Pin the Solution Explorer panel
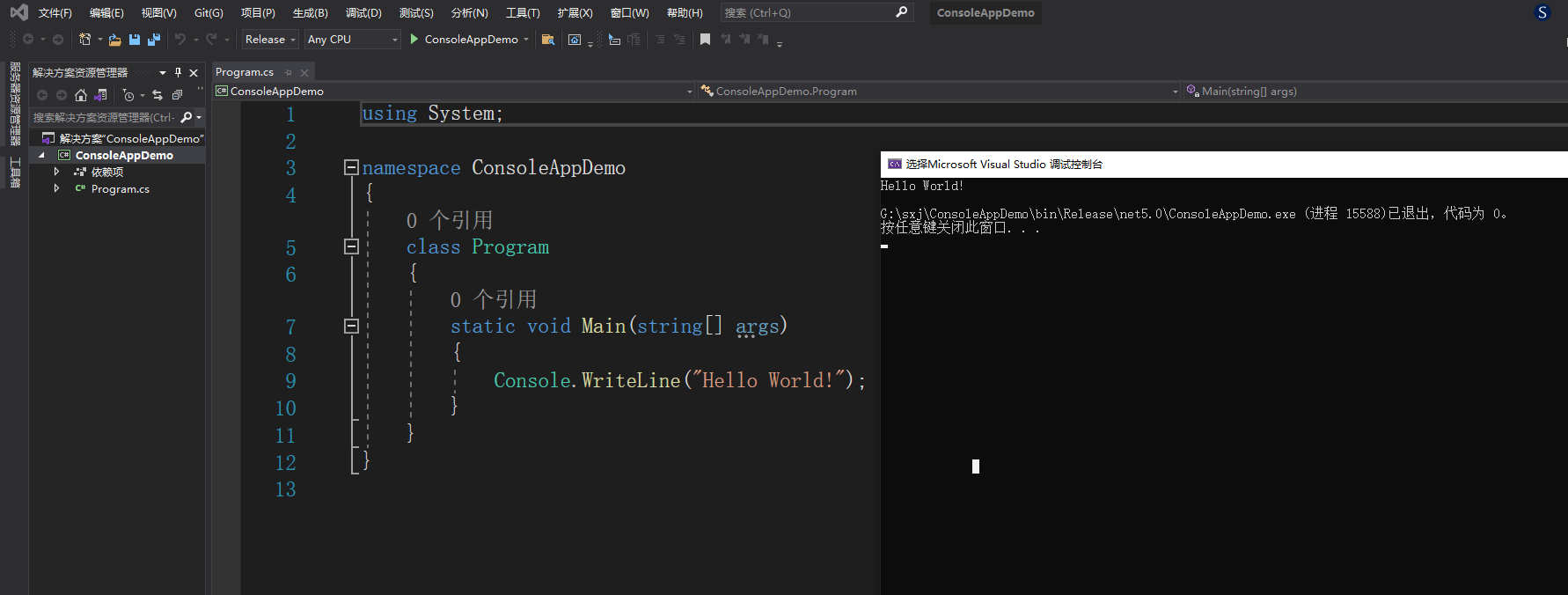 (x=179, y=72)
